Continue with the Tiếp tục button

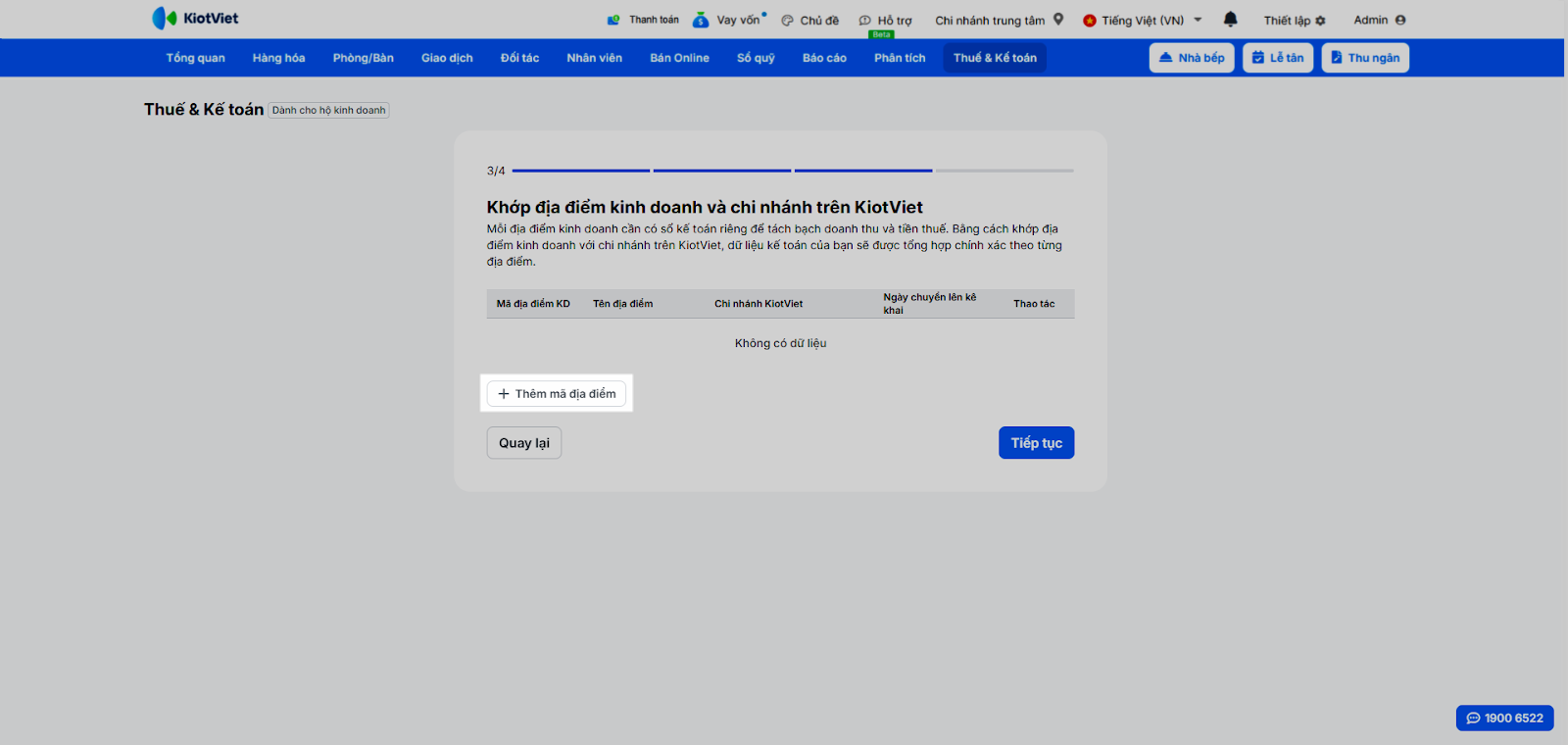(x=1037, y=443)
